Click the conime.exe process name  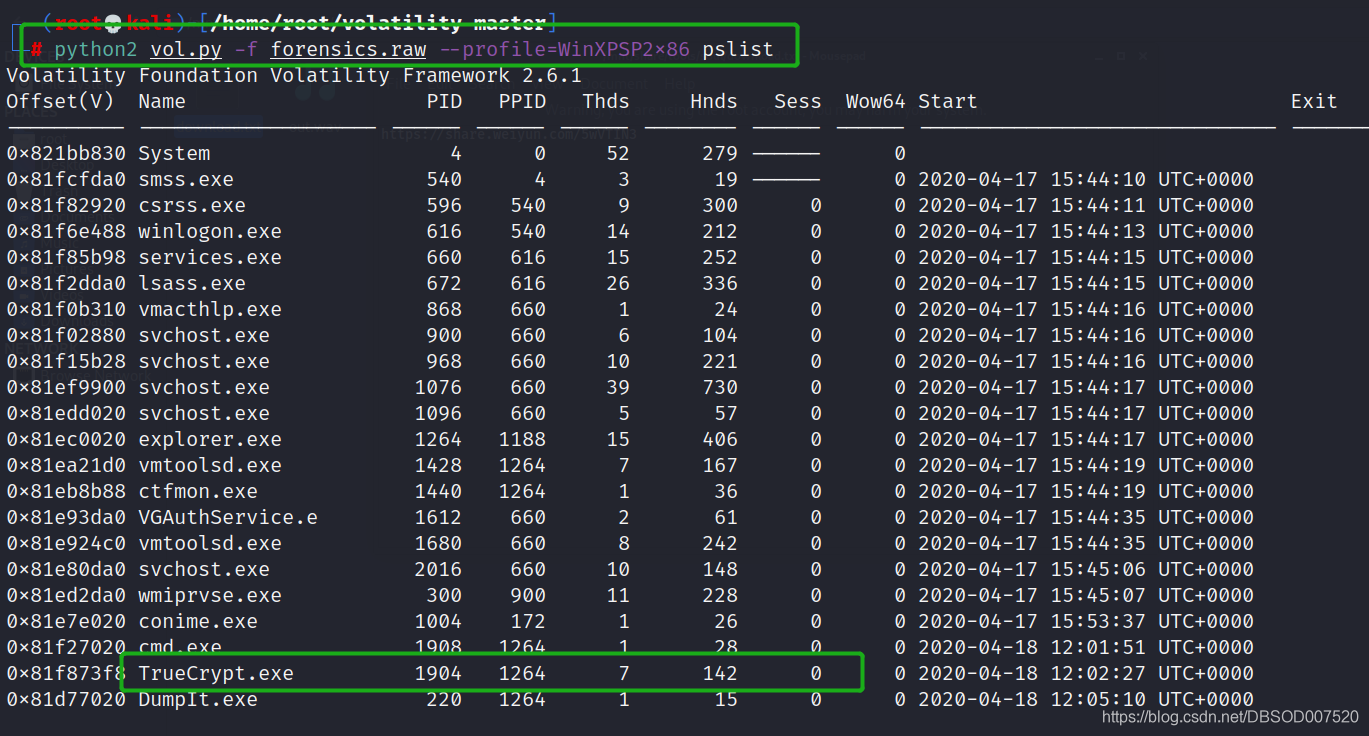198,621
